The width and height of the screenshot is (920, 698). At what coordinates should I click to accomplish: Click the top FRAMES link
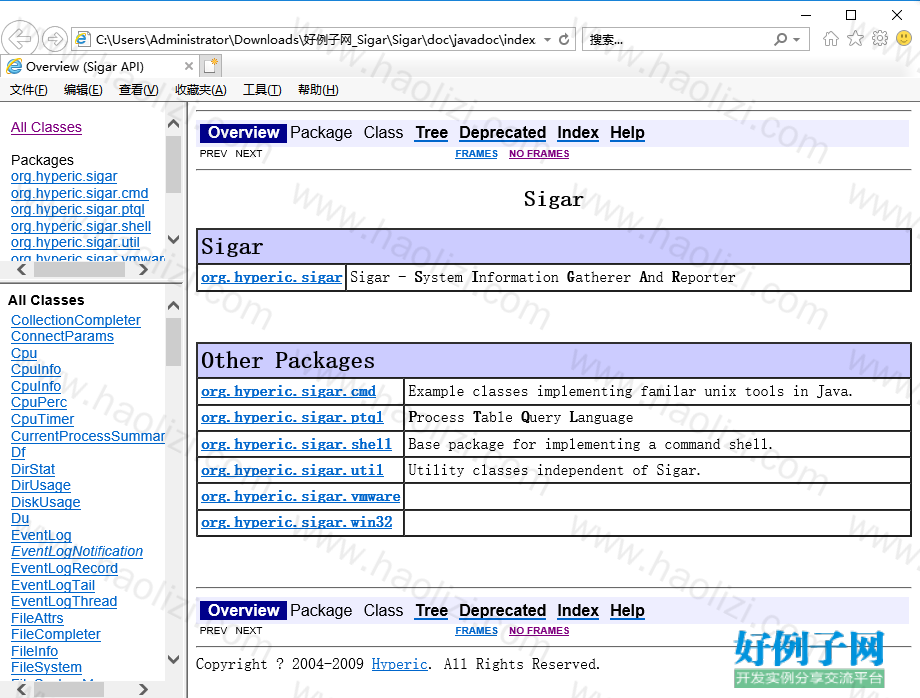(x=476, y=154)
